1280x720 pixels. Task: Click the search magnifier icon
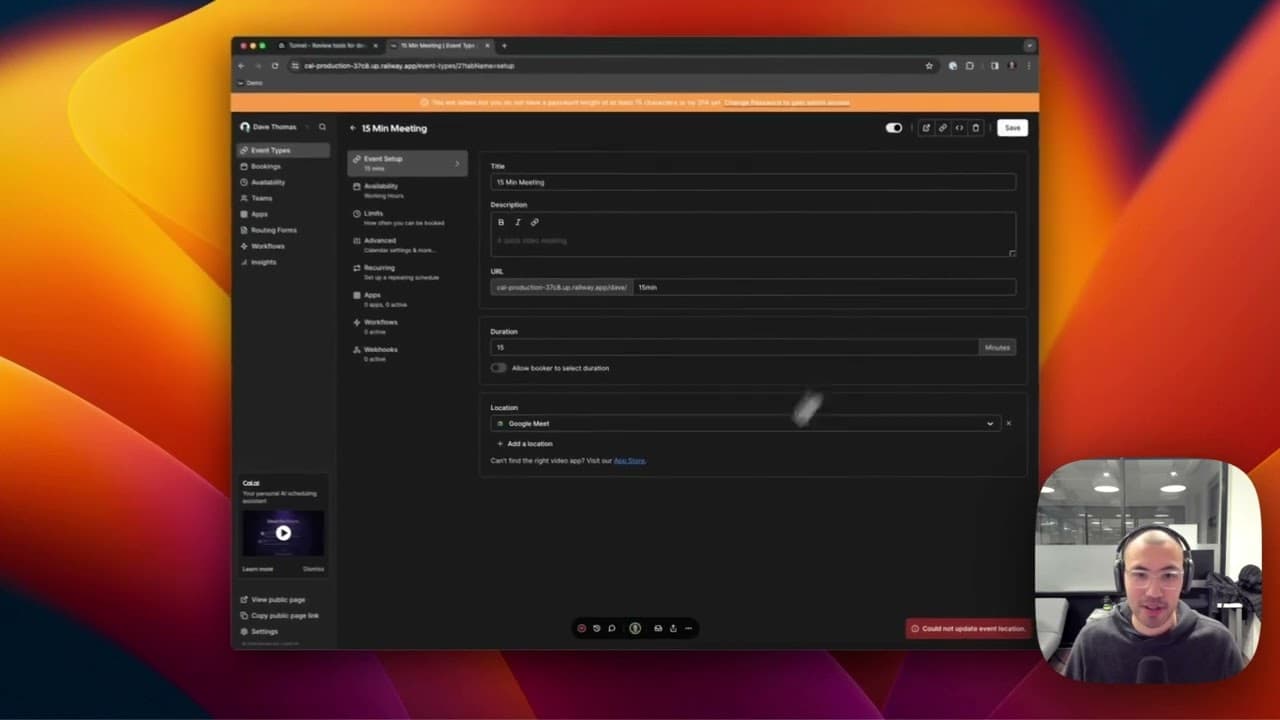point(322,127)
